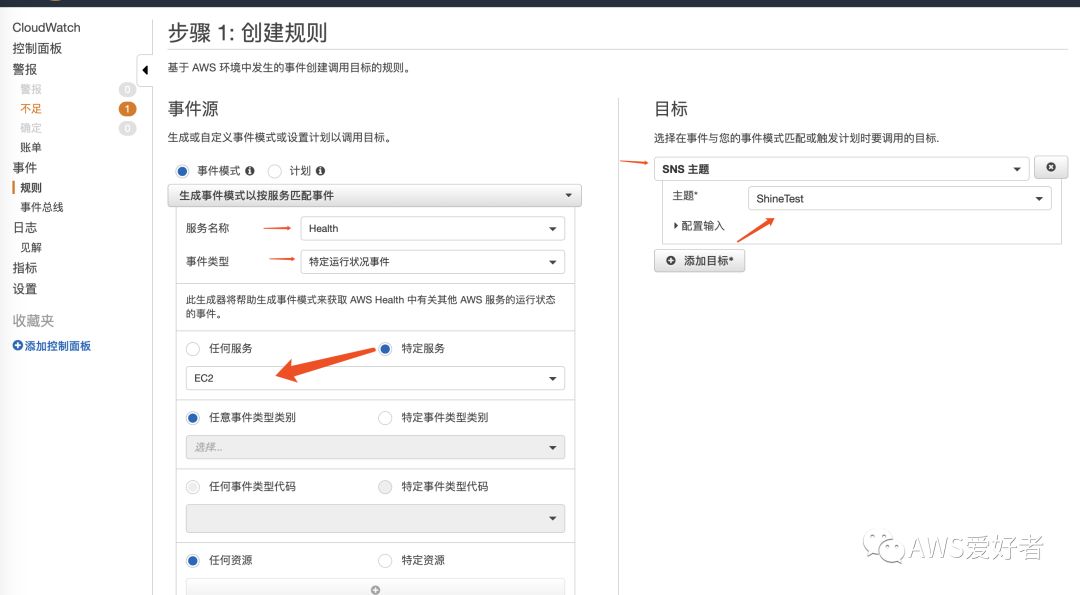Open 事件总线 in the sidebar
Image resolution: width=1080 pixels, height=595 pixels.
(42, 207)
